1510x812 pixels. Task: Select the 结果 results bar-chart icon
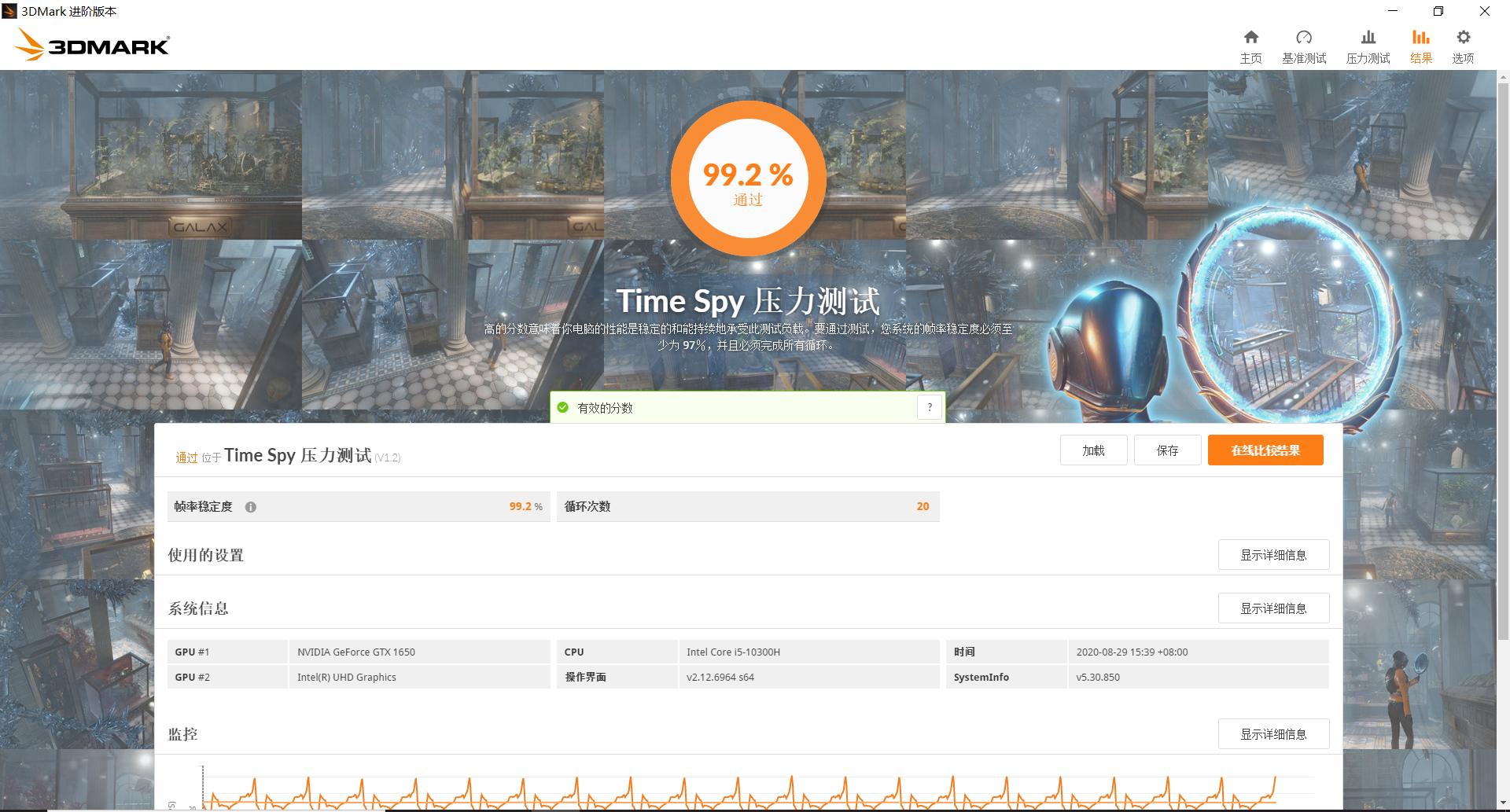1420,45
